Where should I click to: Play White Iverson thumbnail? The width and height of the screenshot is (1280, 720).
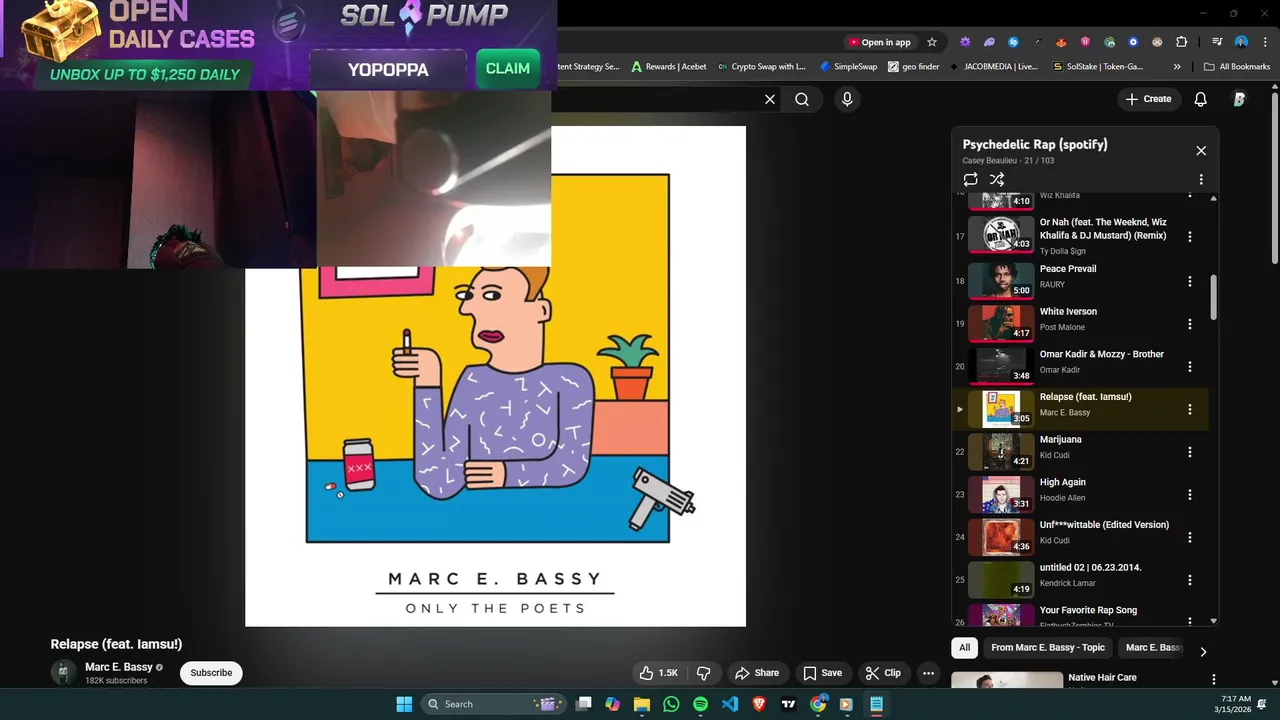coord(1001,323)
